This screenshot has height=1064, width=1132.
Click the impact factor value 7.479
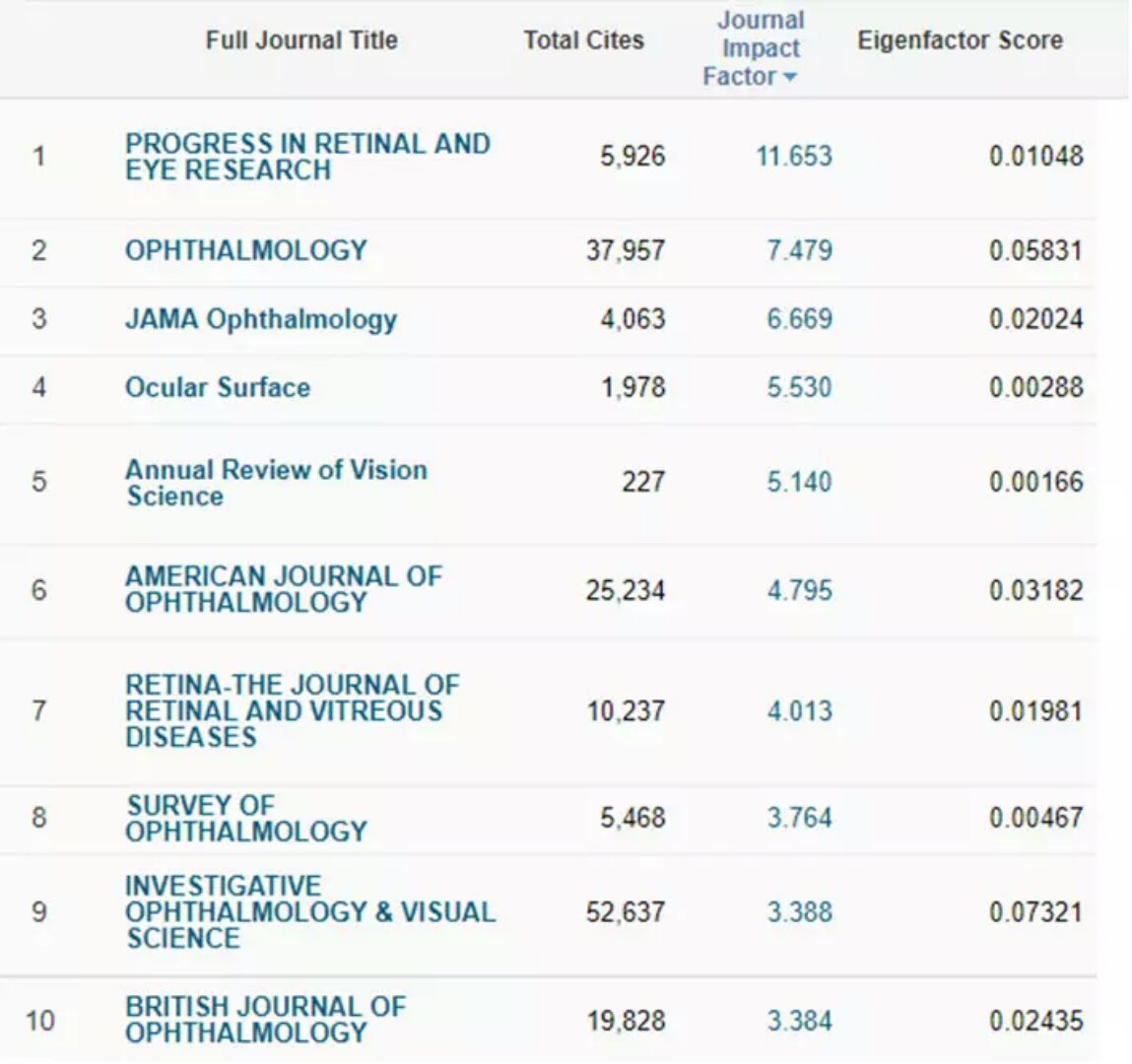(x=800, y=250)
